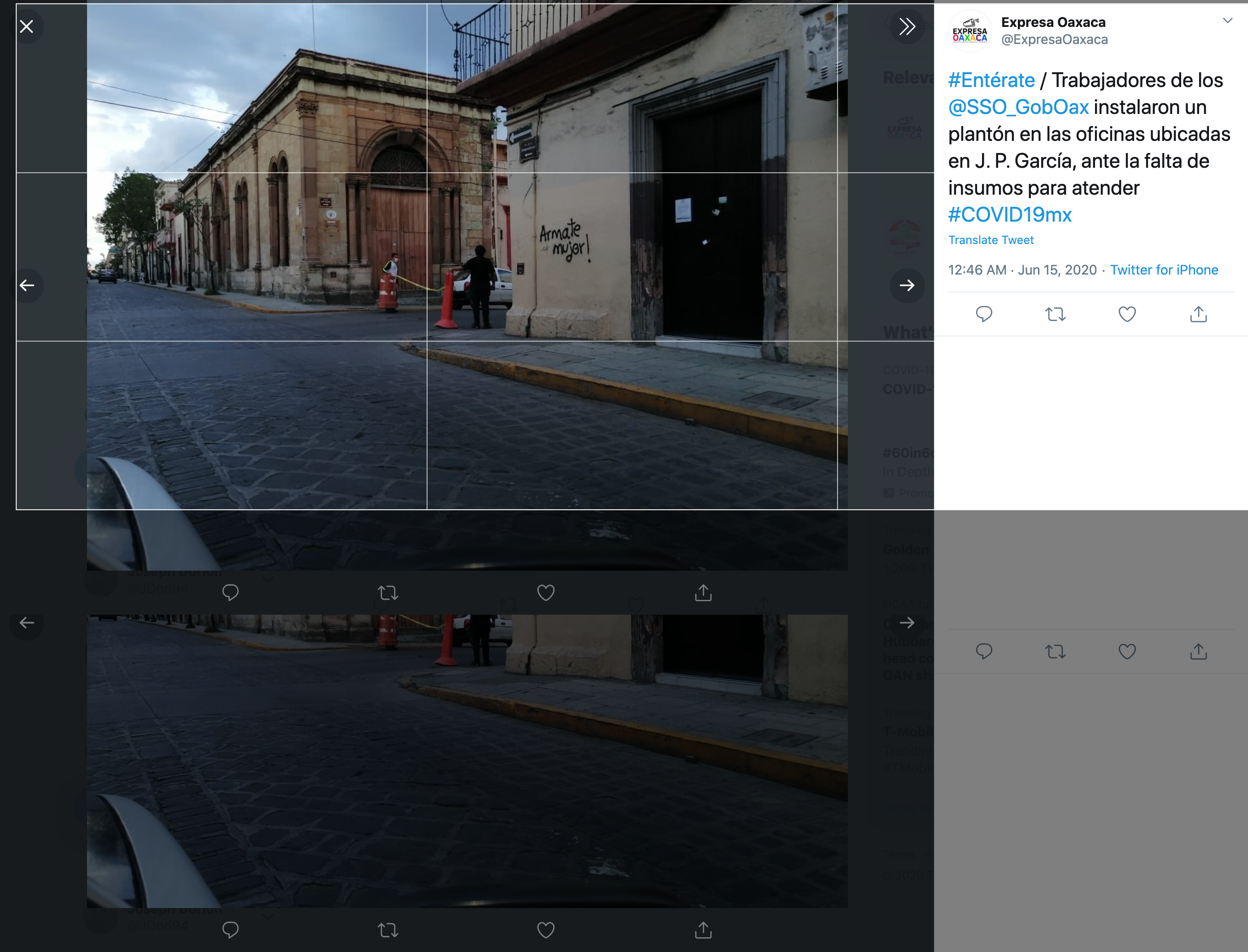
Task: Click the retweet icon below the photo
Action: click(x=388, y=593)
